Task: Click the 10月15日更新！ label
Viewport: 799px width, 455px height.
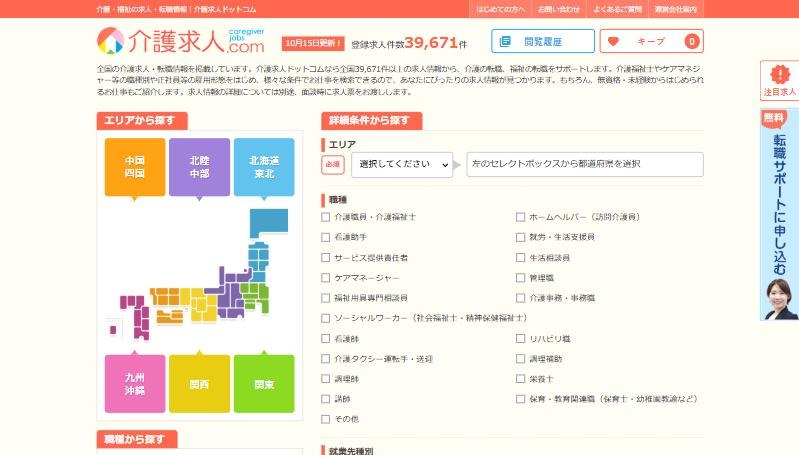Action: point(313,43)
